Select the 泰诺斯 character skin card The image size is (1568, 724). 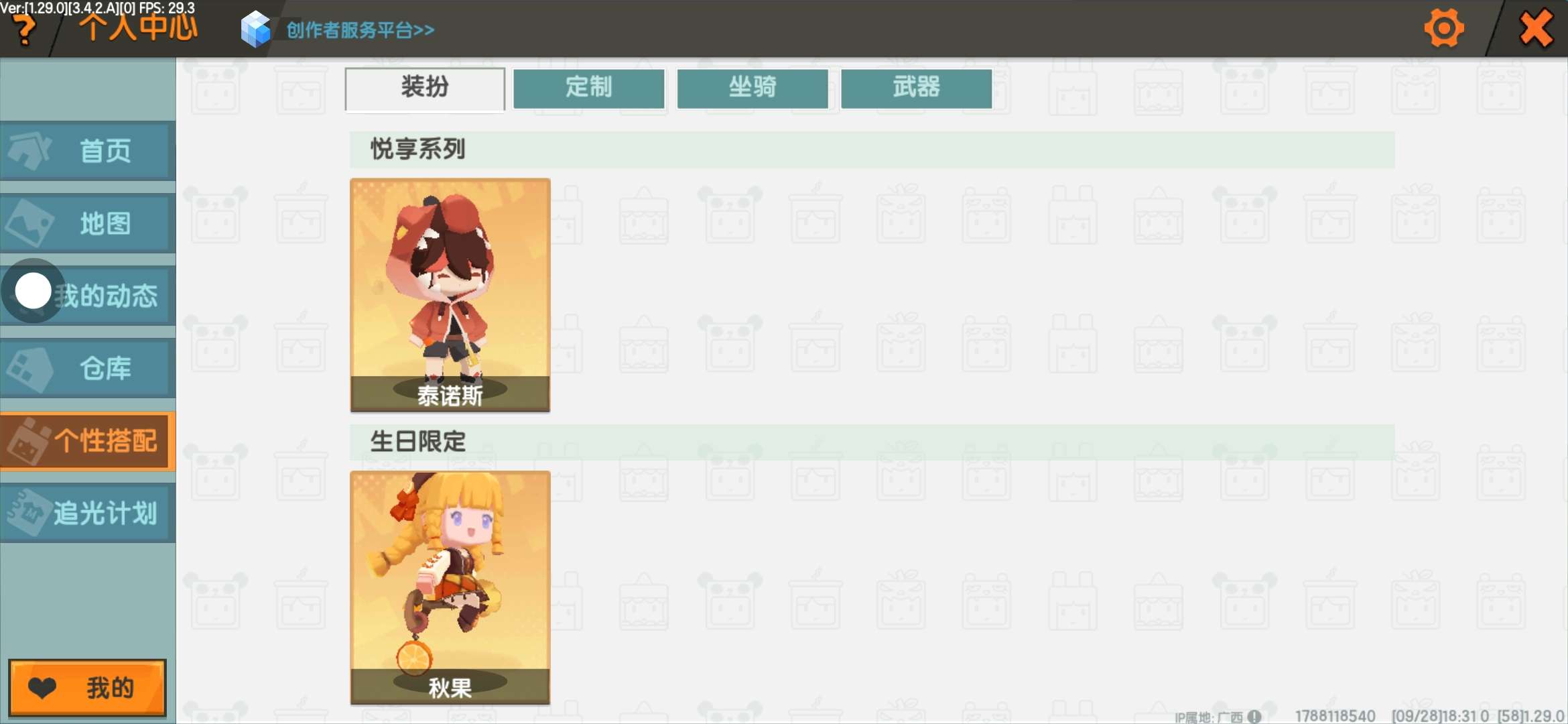click(450, 295)
